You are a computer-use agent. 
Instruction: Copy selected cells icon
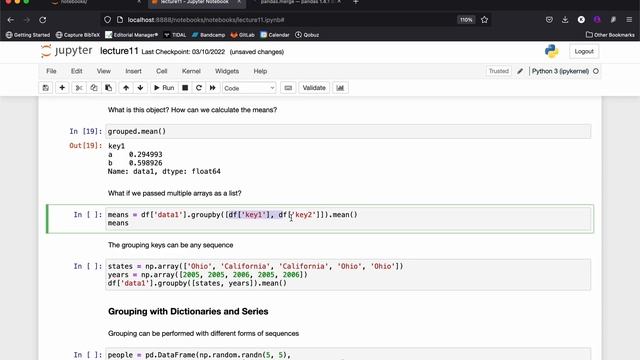coord(94,88)
